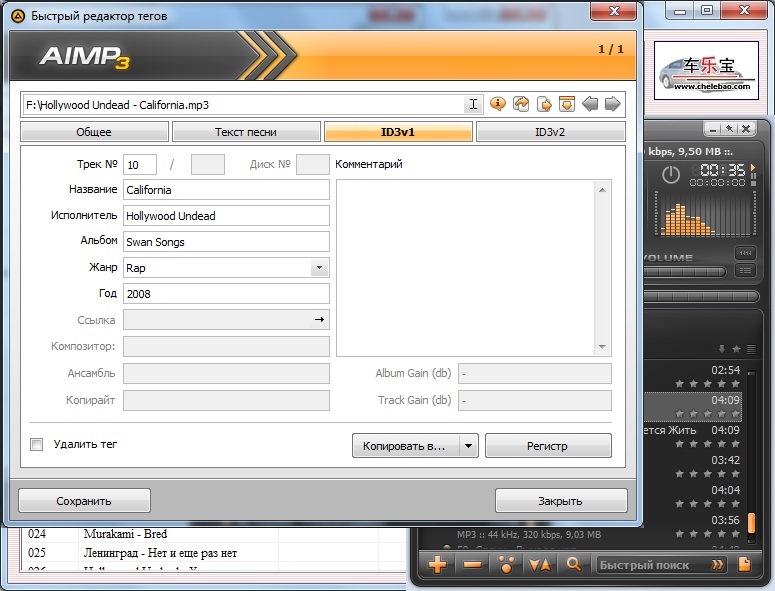Image resolution: width=775 pixels, height=591 pixels.
Task: Minimize the AIMP player with its dash button
Action: pyautogui.click(x=712, y=129)
